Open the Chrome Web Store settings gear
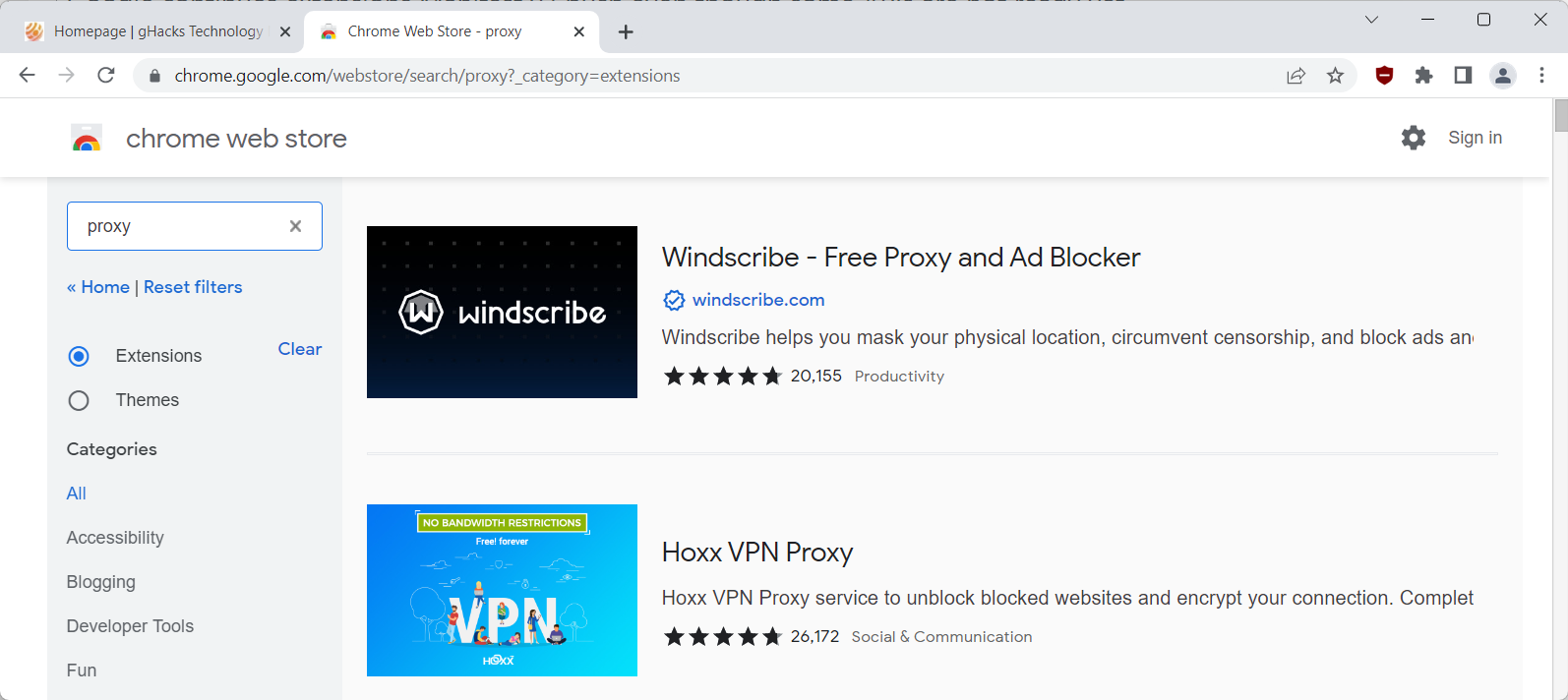Viewport: 1568px width, 700px height. (1414, 138)
